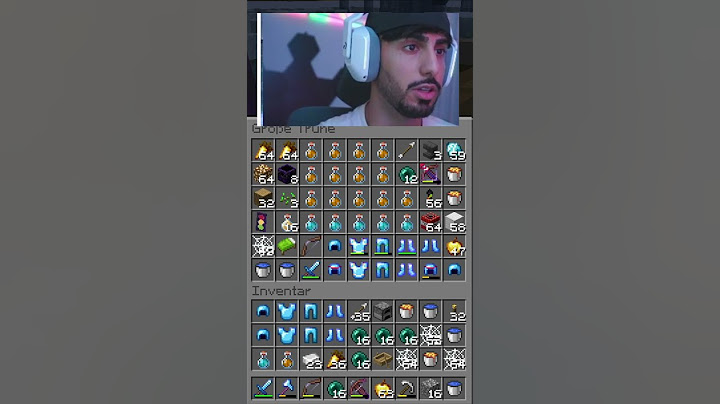
Task: Select the 12 ender pearls in chest
Action: [x=406, y=174]
